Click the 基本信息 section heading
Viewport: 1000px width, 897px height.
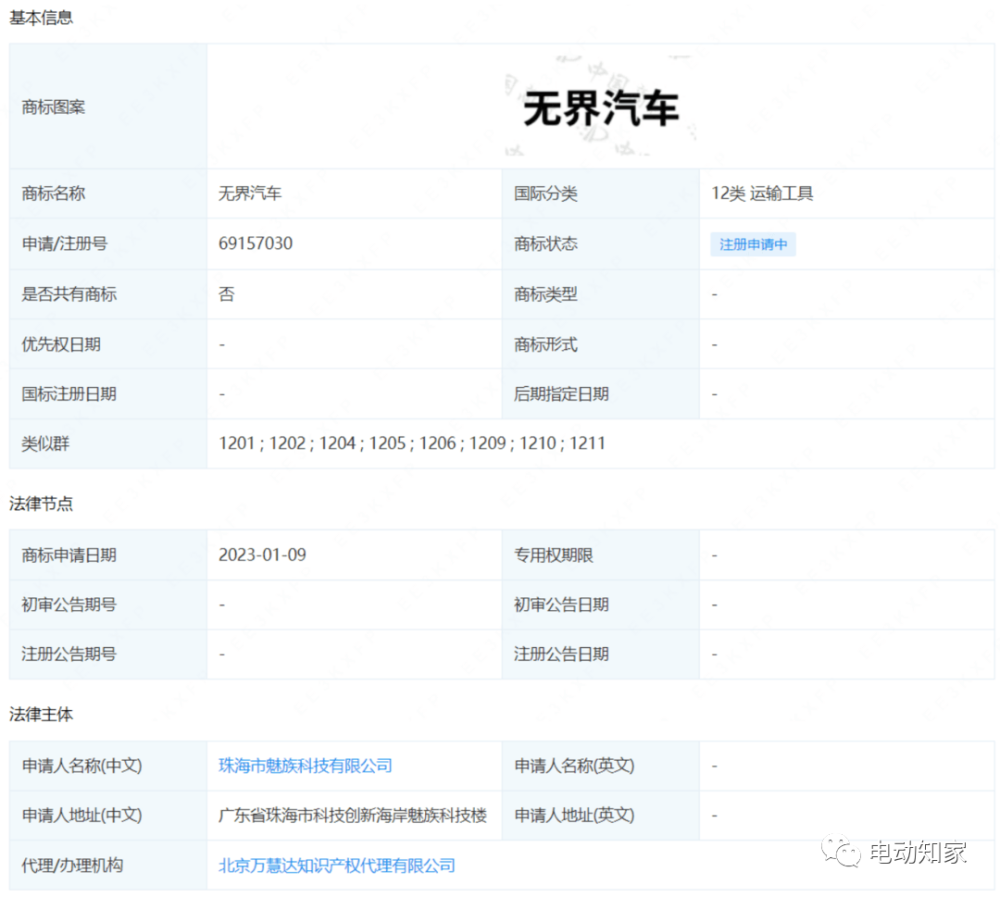41,17
